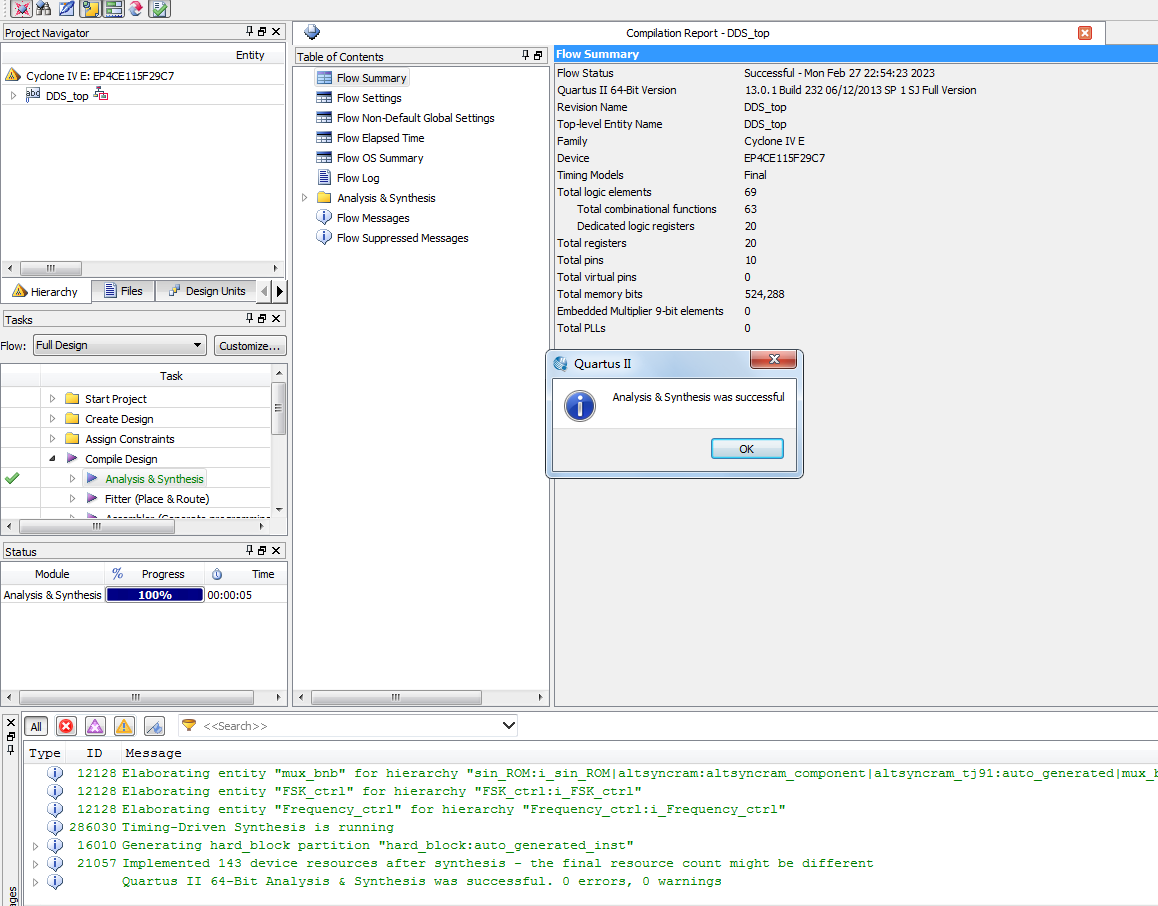Pin the Project Navigator panel
Screen dimensions: 1158x906
(250, 33)
